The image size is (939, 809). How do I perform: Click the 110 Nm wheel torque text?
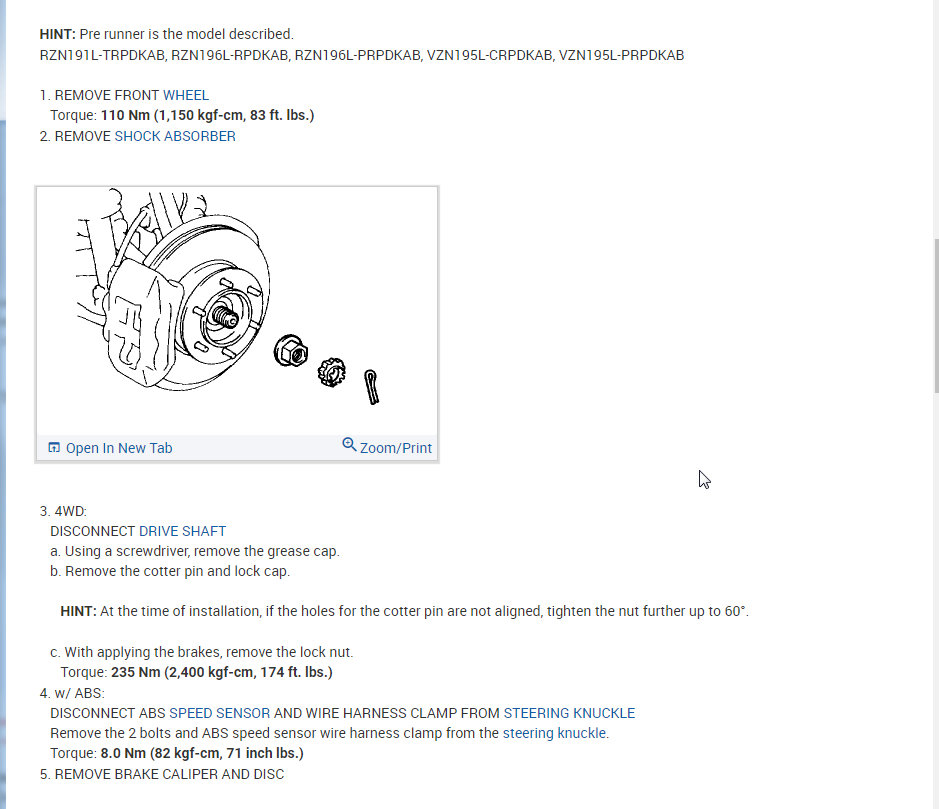click(x=207, y=115)
